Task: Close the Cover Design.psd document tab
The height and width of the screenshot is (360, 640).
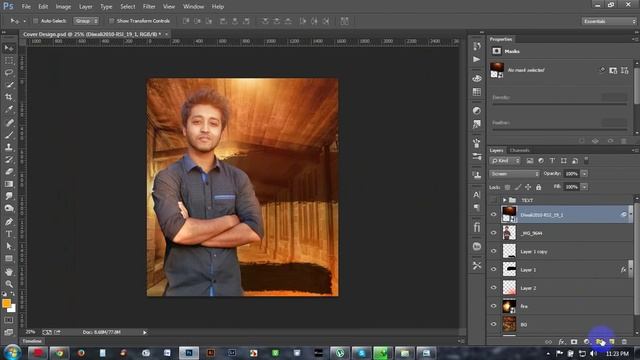Action: coord(167,34)
